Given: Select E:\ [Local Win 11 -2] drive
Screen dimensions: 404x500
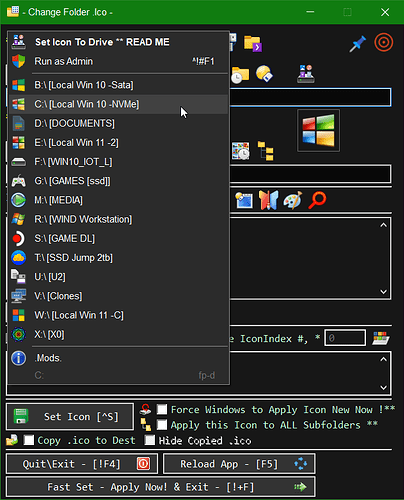Looking at the screenshot, I should [118, 143].
